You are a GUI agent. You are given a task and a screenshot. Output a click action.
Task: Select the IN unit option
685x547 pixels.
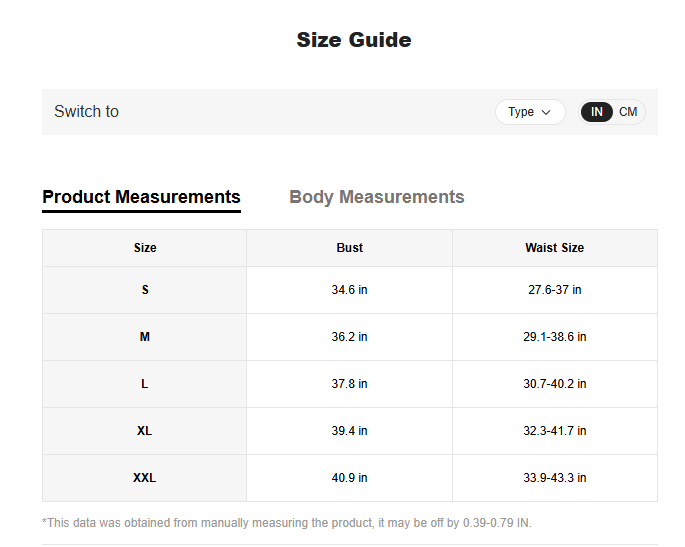pos(597,112)
